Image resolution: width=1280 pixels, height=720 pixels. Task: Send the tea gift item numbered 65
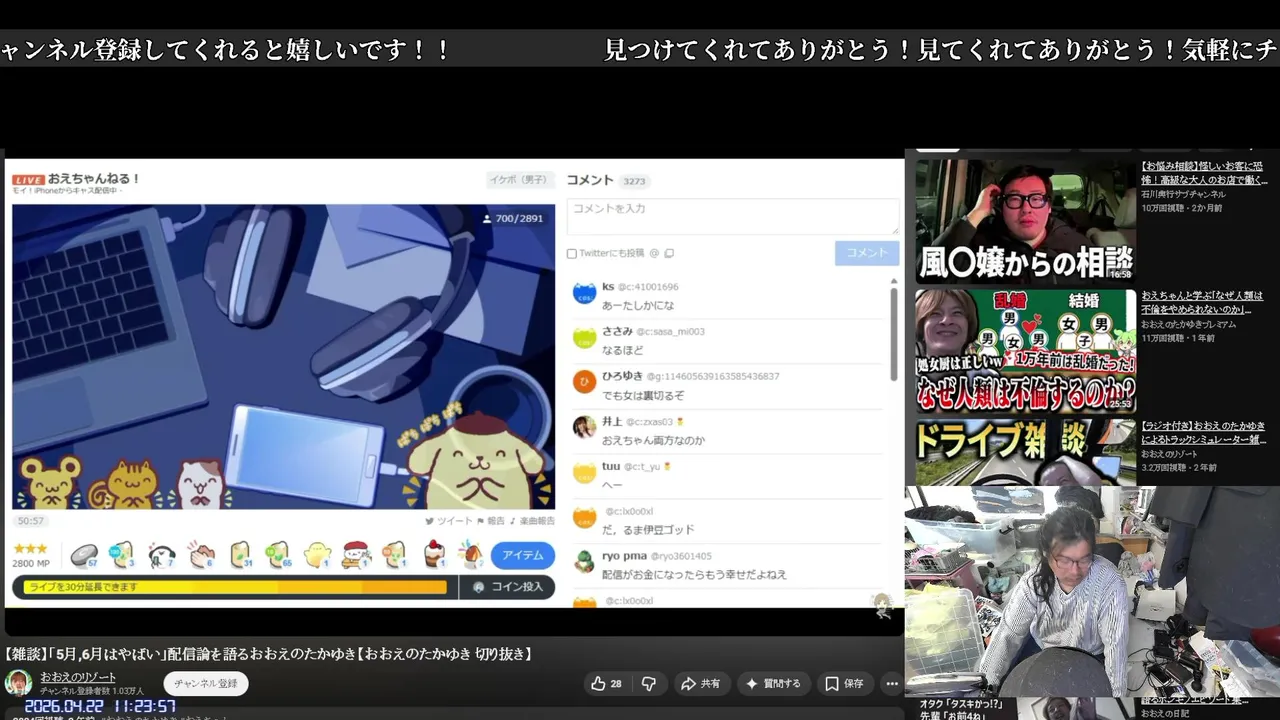pos(278,555)
